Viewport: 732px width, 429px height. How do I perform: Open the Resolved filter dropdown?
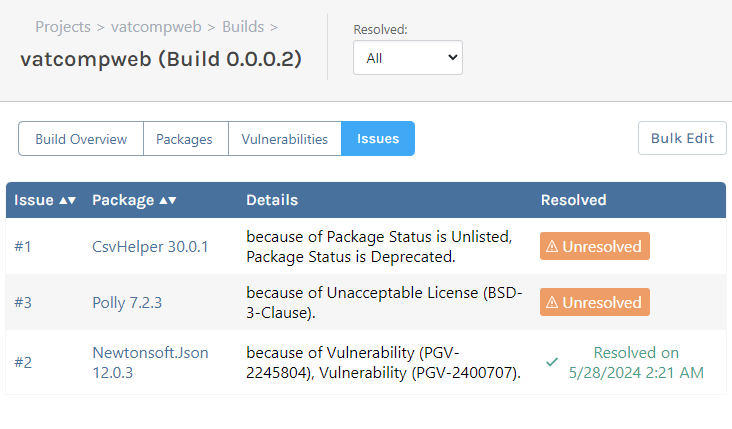[408, 58]
